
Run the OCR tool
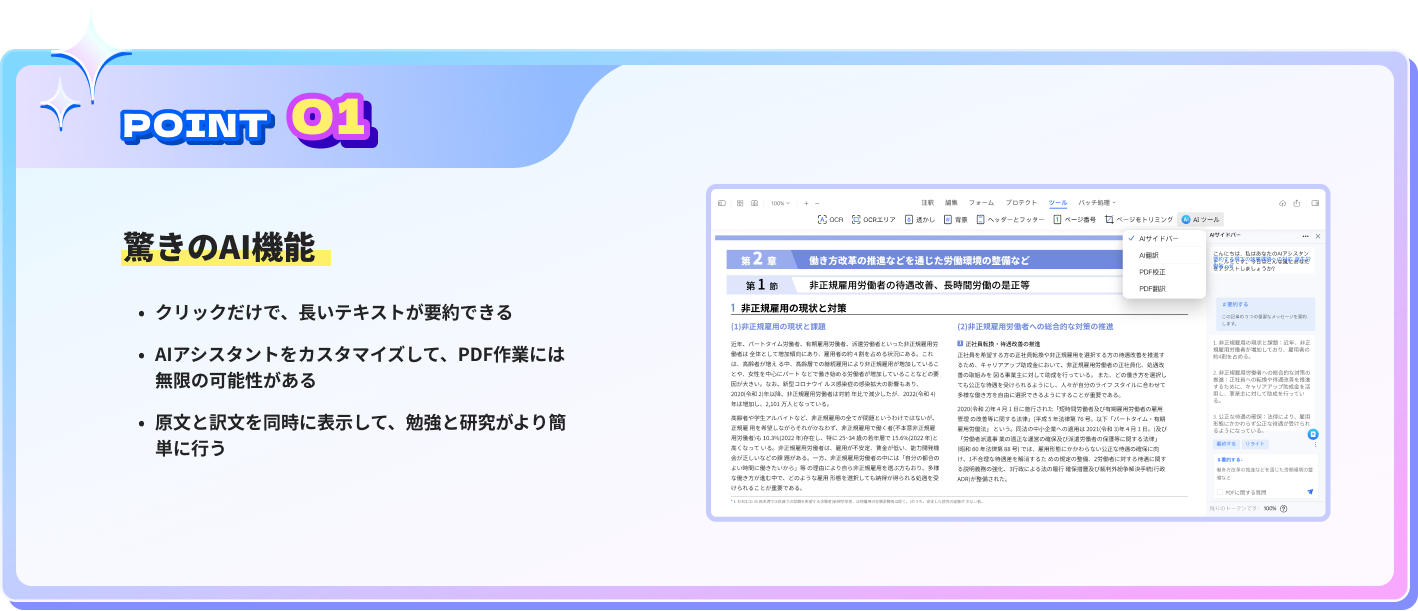830,219
